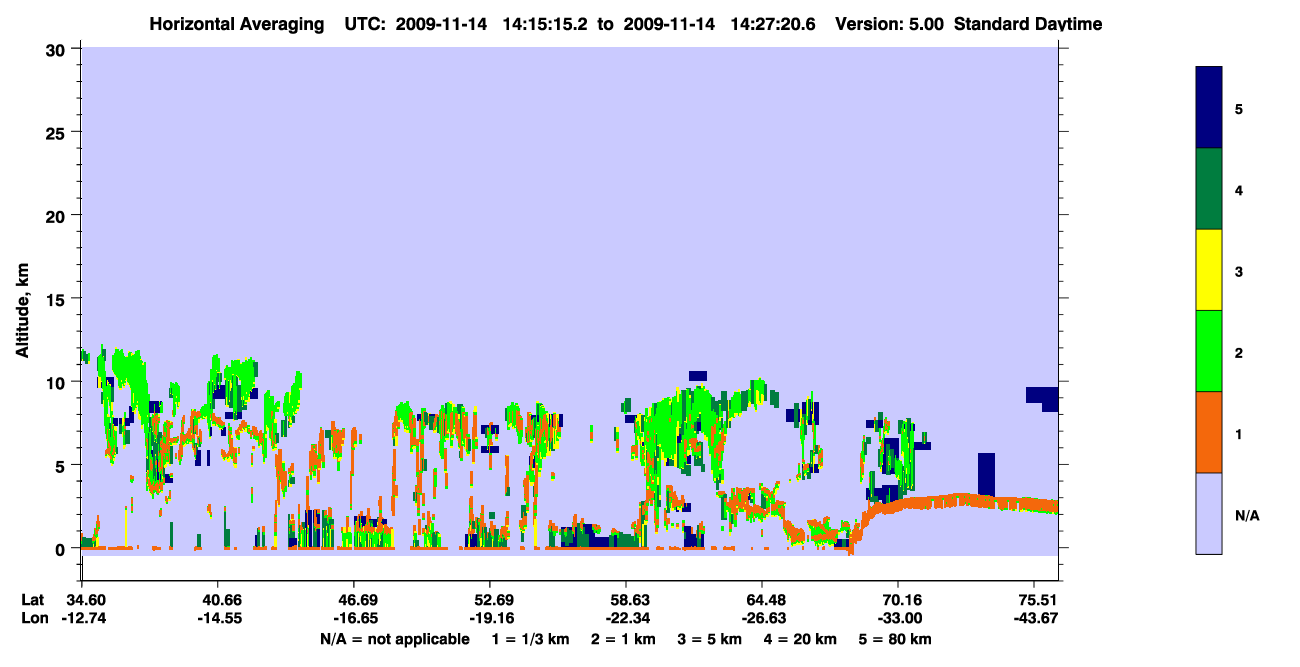Image resolution: width=1300 pixels, height=667 pixels.
Task: Click the color bar number label 2
Action: 1239,352
